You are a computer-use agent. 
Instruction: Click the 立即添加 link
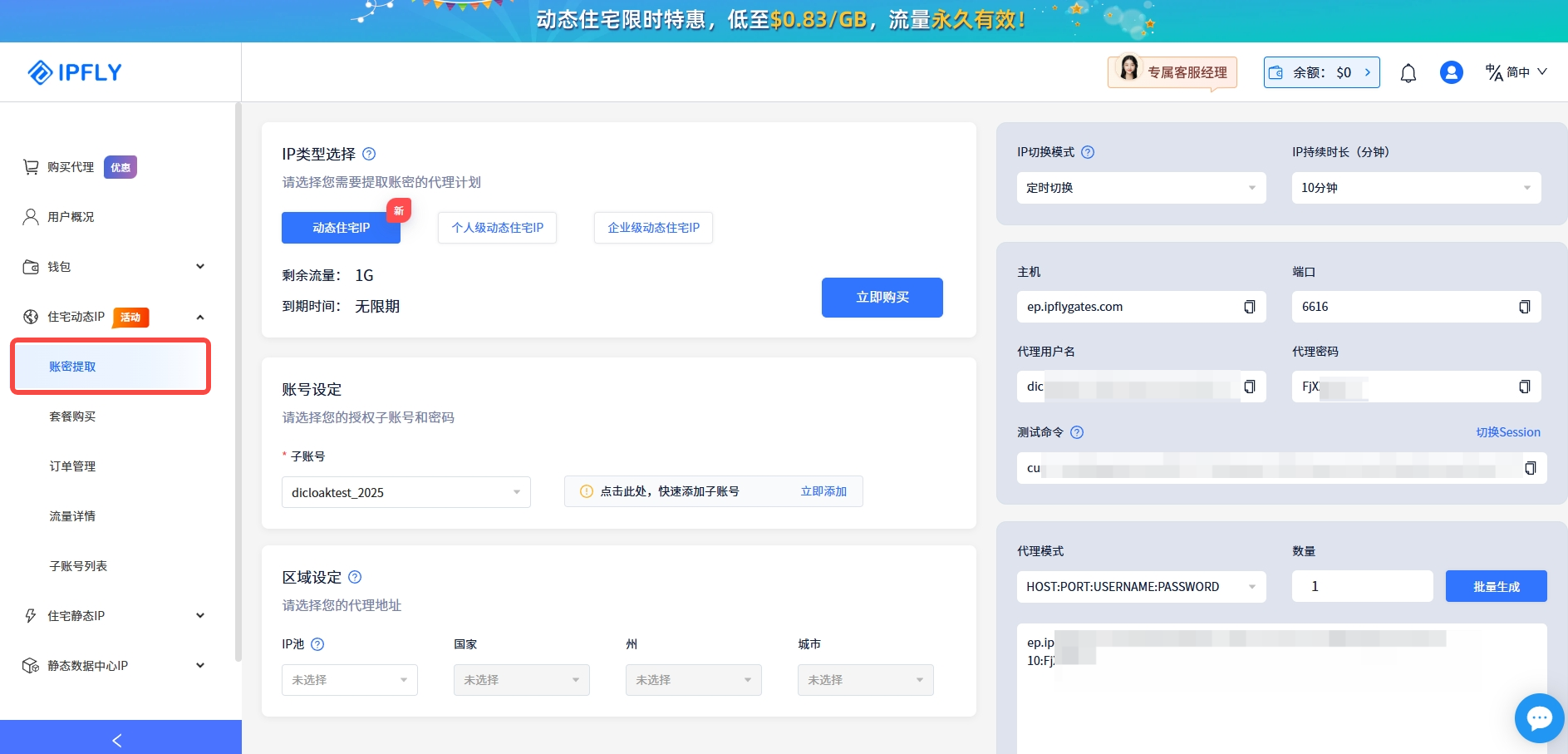pos(823,491)
